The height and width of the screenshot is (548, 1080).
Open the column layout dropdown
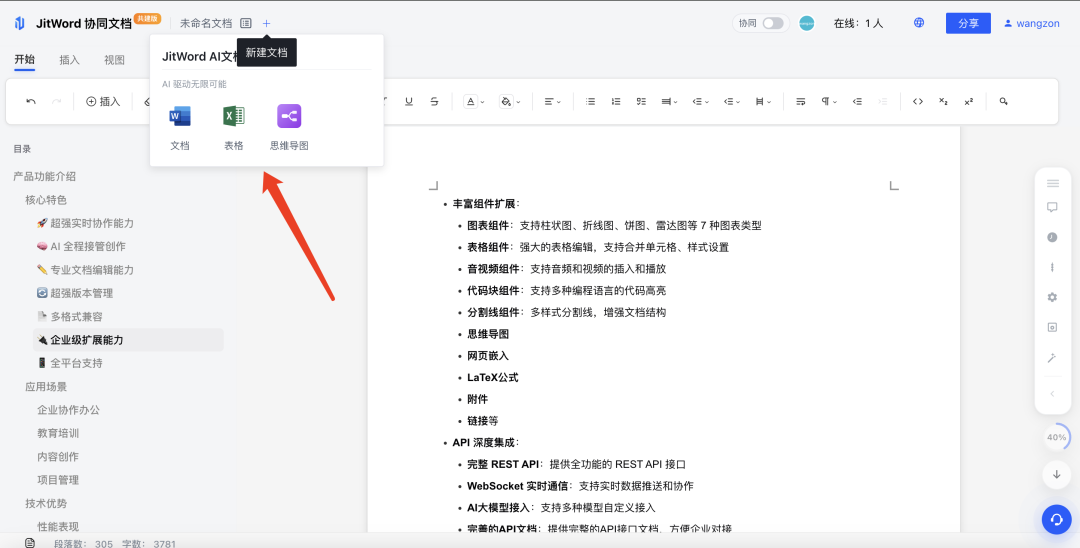pos(763,101)
